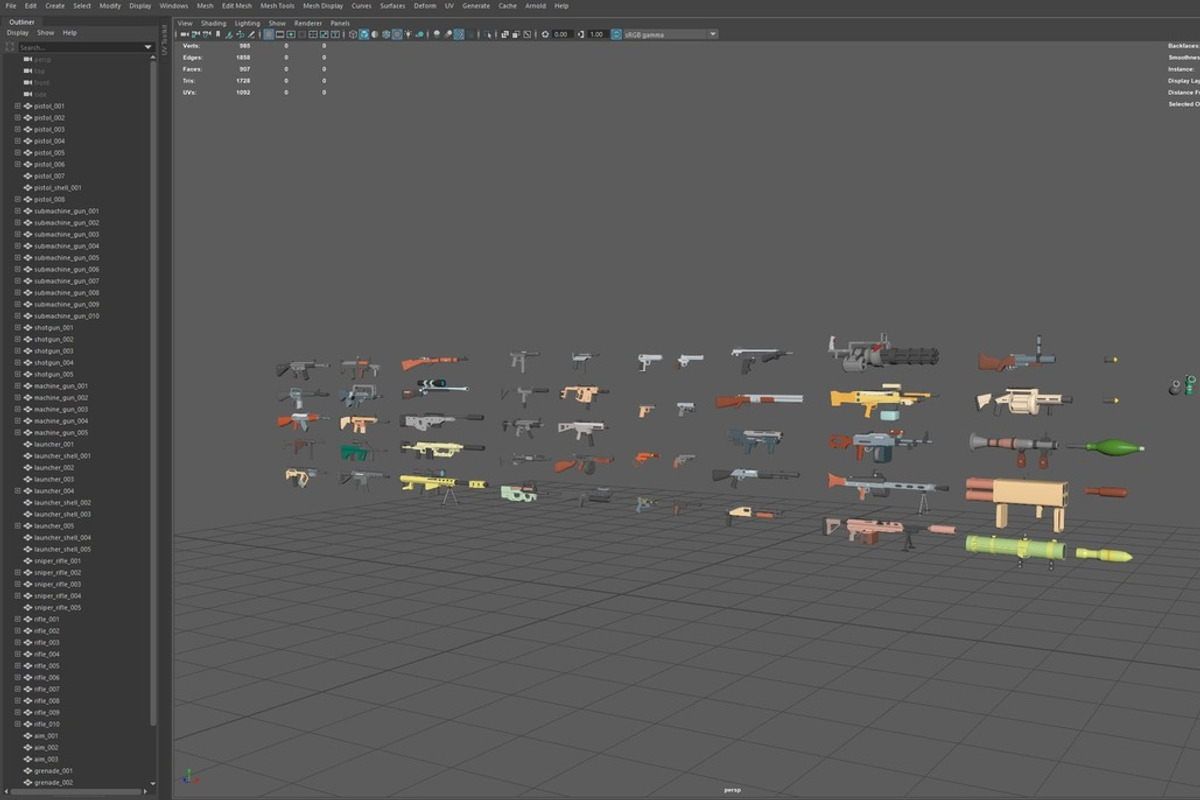Toggle Use All Lights
The width and height of the screenshot is (1200, 800).
[408, 34]
